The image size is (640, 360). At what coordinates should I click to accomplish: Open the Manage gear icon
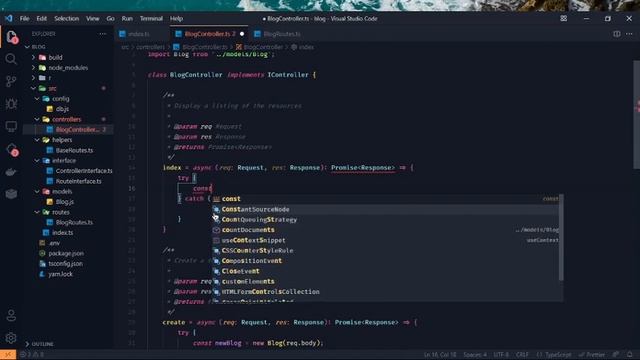(11, 338)
